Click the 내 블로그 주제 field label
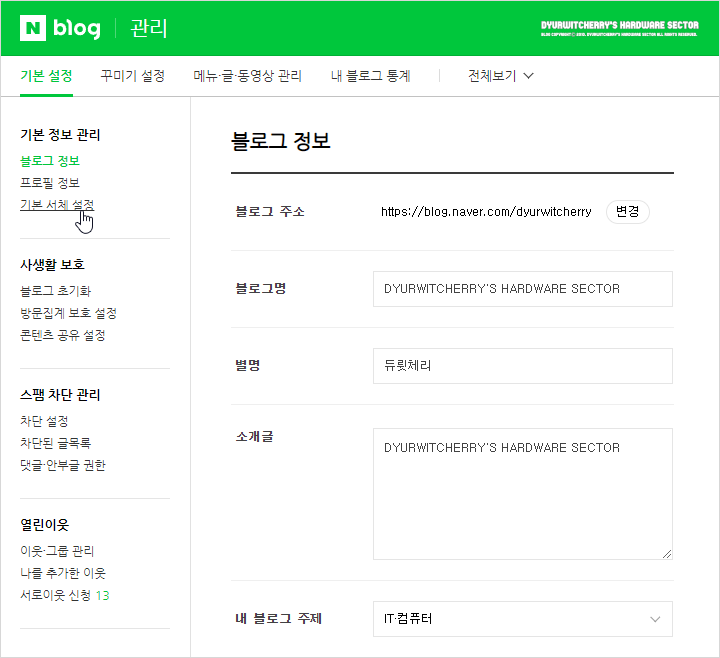Viewport: 720px width, 658px height. (279, 619)
